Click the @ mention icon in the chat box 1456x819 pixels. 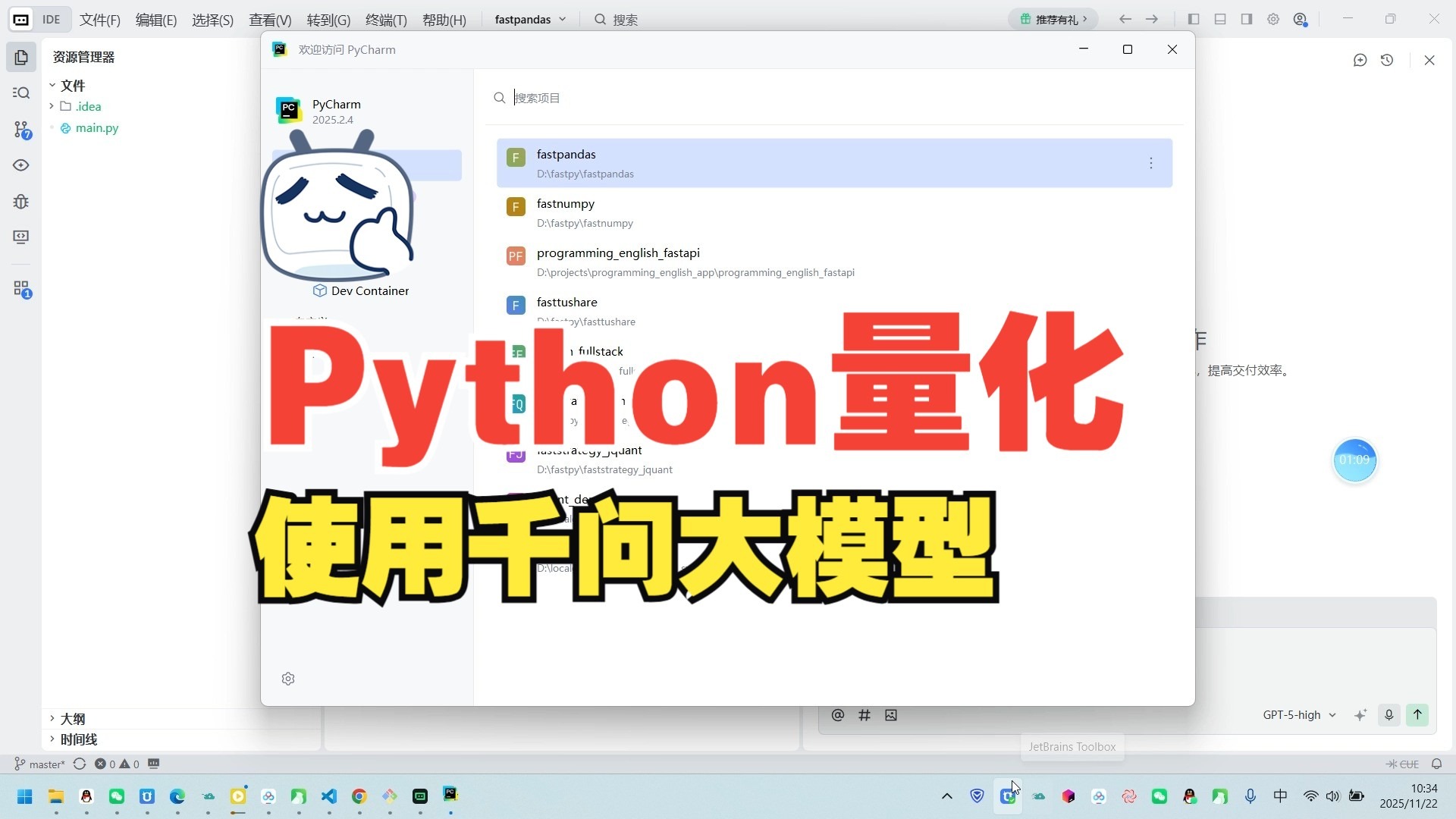(x=837, y=714)
